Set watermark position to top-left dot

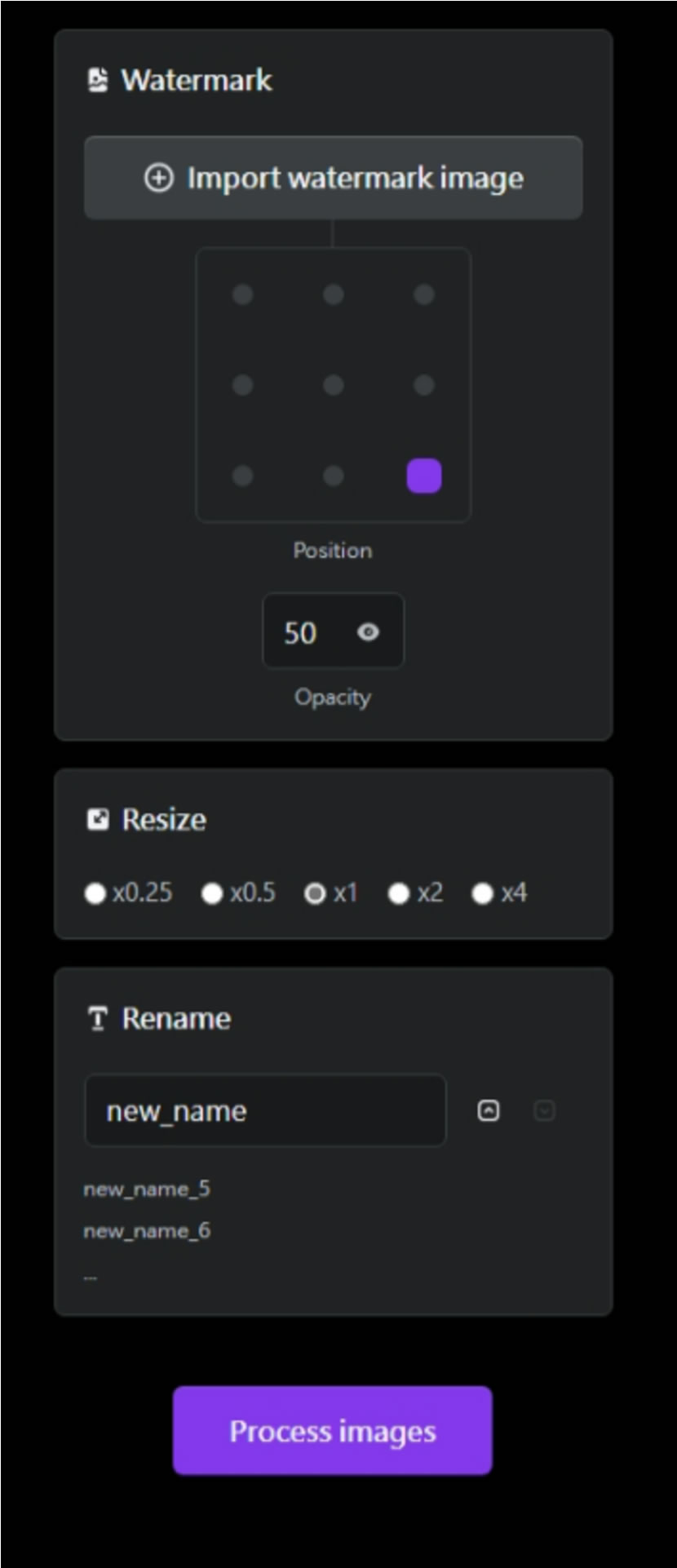(243, 295)
